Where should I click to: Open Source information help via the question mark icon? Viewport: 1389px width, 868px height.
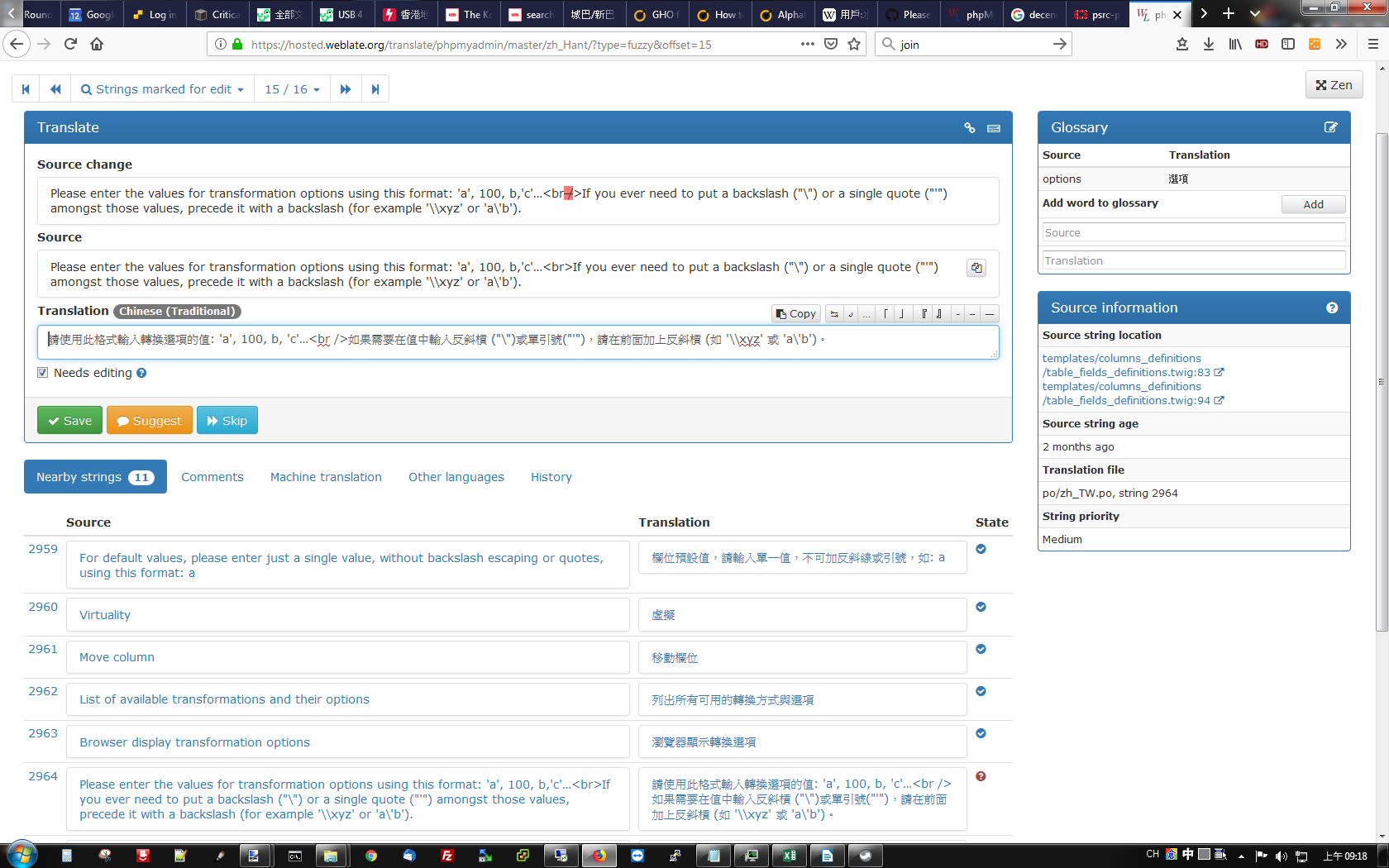click(1332, 307)
